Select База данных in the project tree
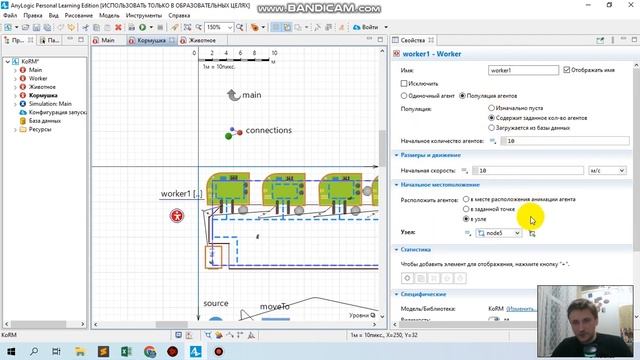The height and width of the screenshot is (360, 640). pos(45,121)
